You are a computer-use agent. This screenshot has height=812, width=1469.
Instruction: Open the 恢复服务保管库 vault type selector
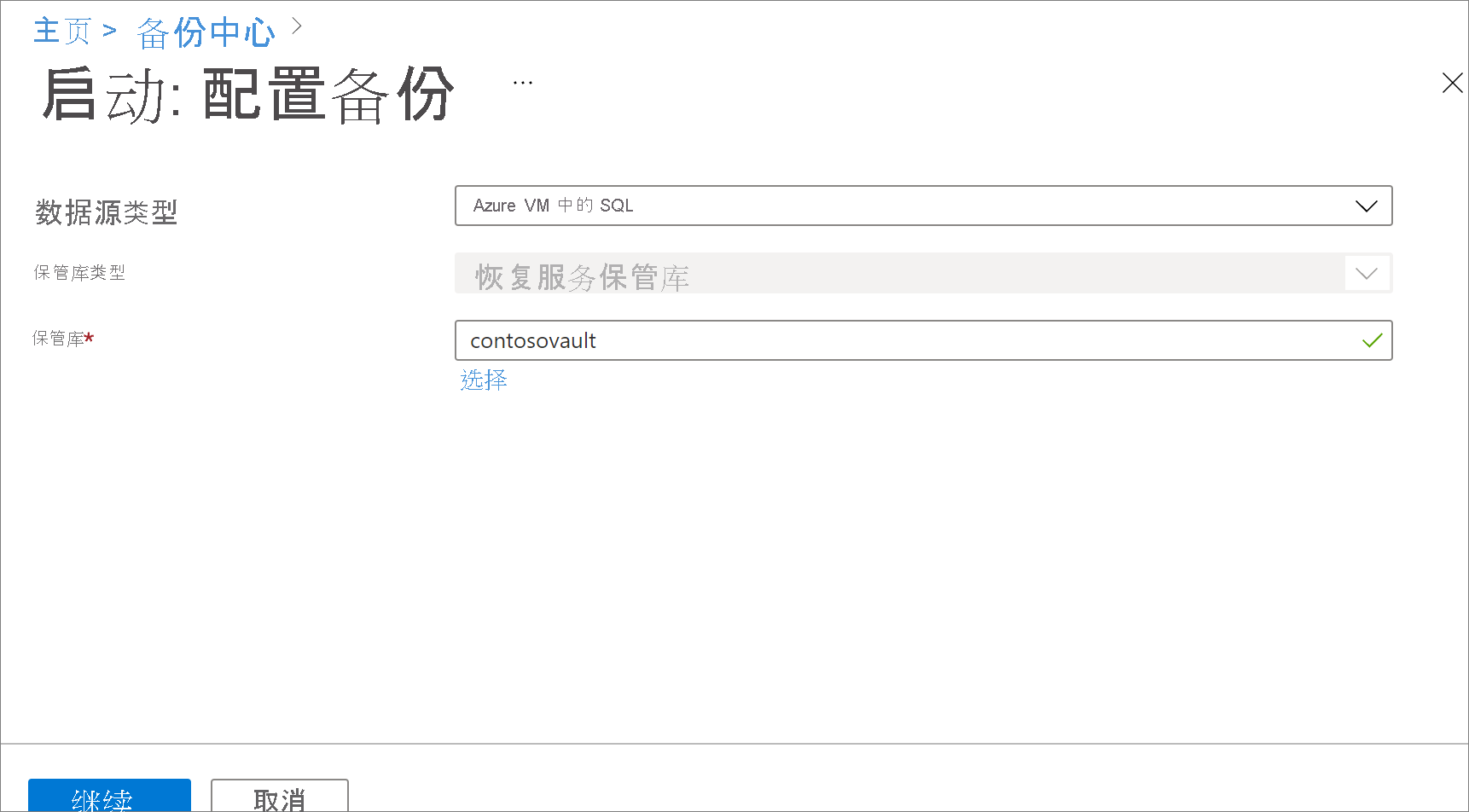923,273
